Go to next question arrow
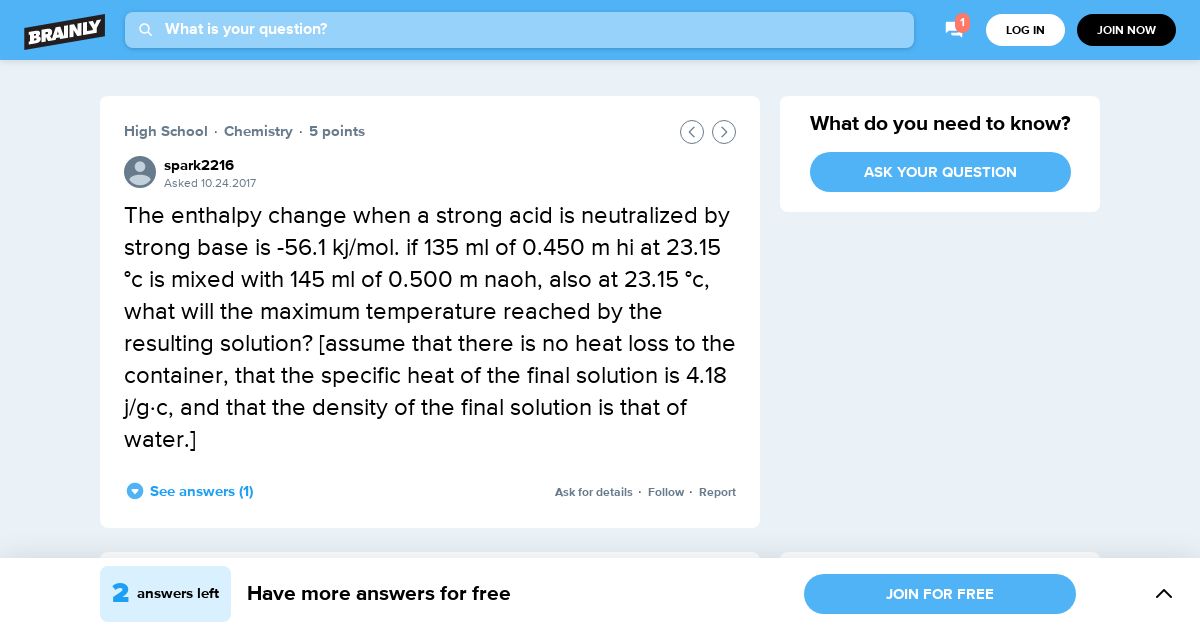1200x630 pixels. coord(724,132)
